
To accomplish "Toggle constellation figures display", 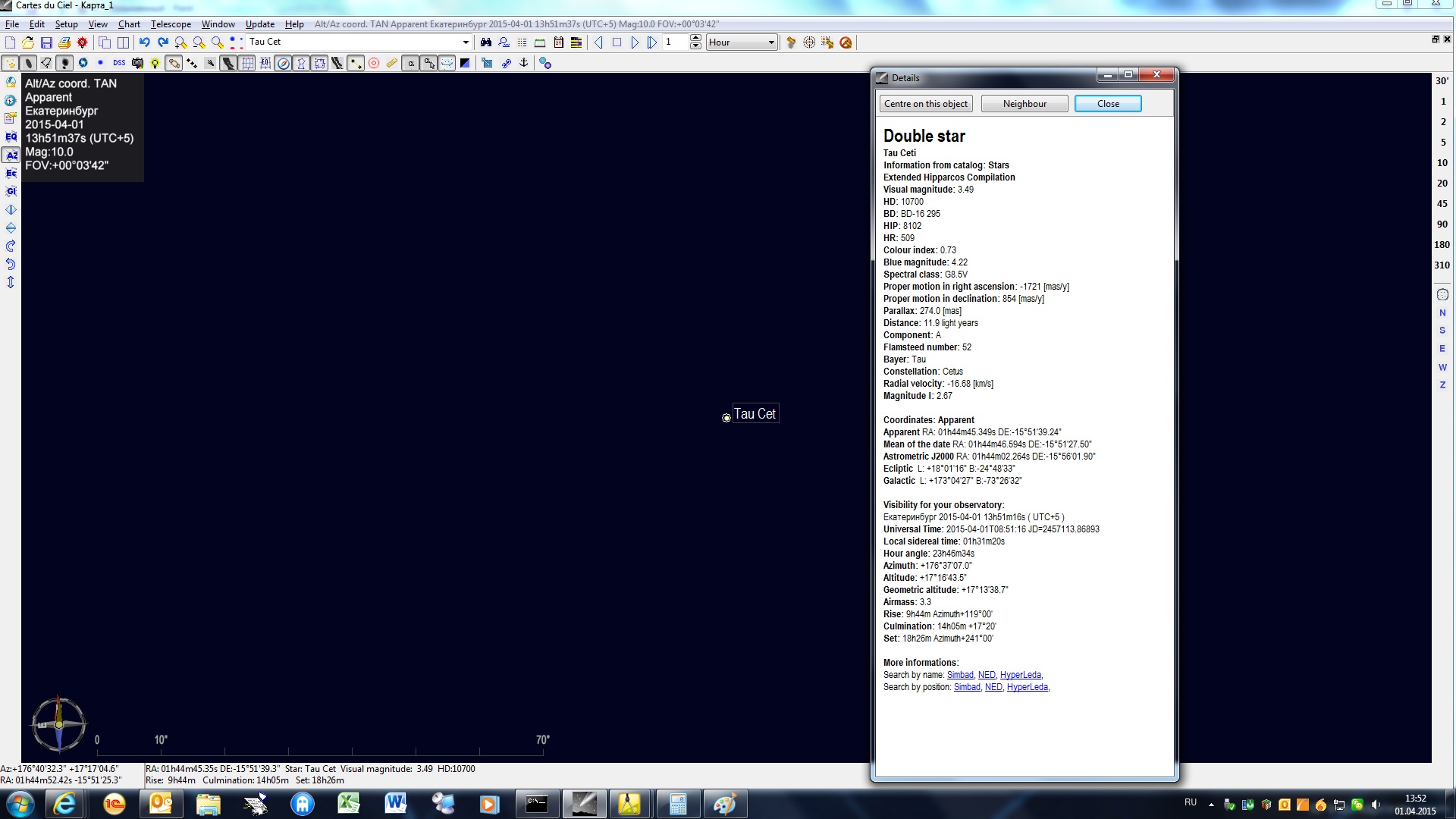I will 302,63.
